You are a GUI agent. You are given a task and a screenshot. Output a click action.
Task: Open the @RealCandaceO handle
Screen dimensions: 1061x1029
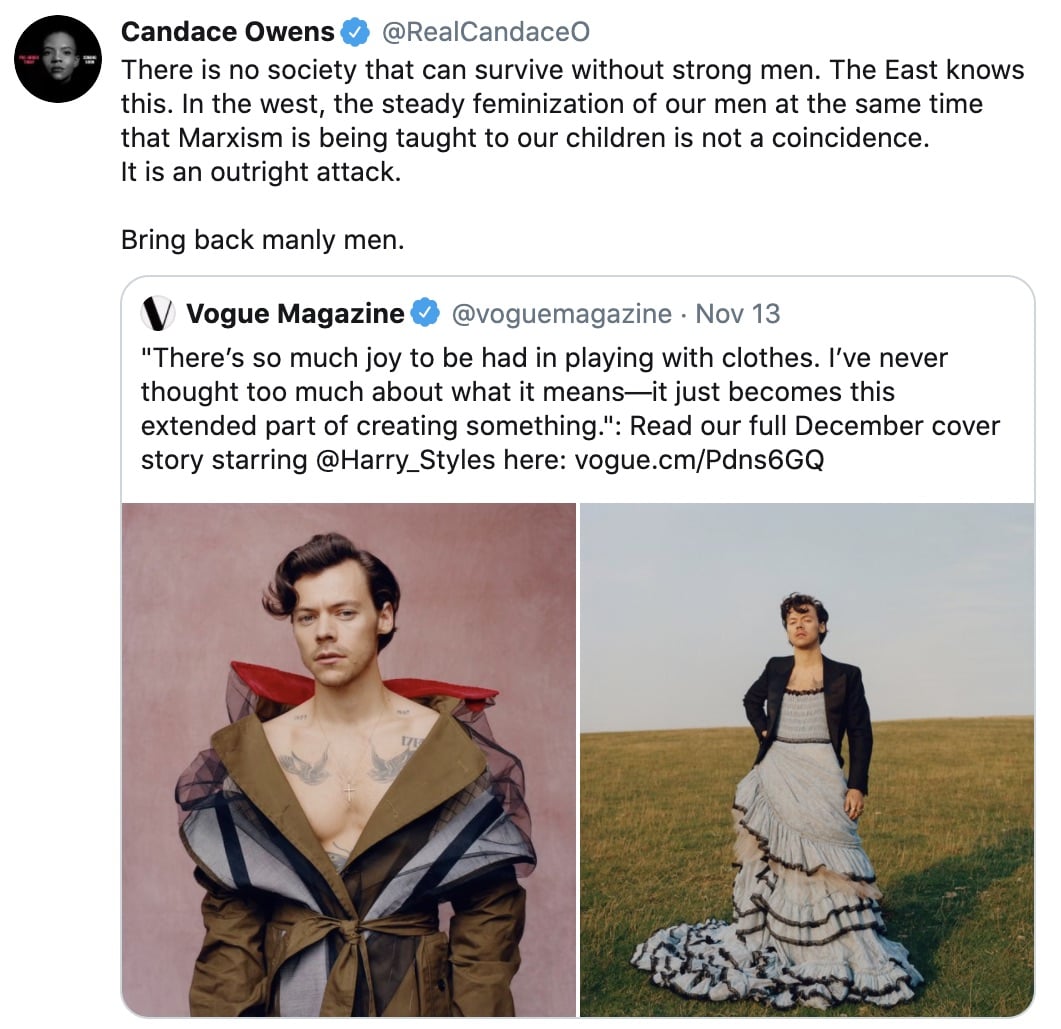(486, 32)
